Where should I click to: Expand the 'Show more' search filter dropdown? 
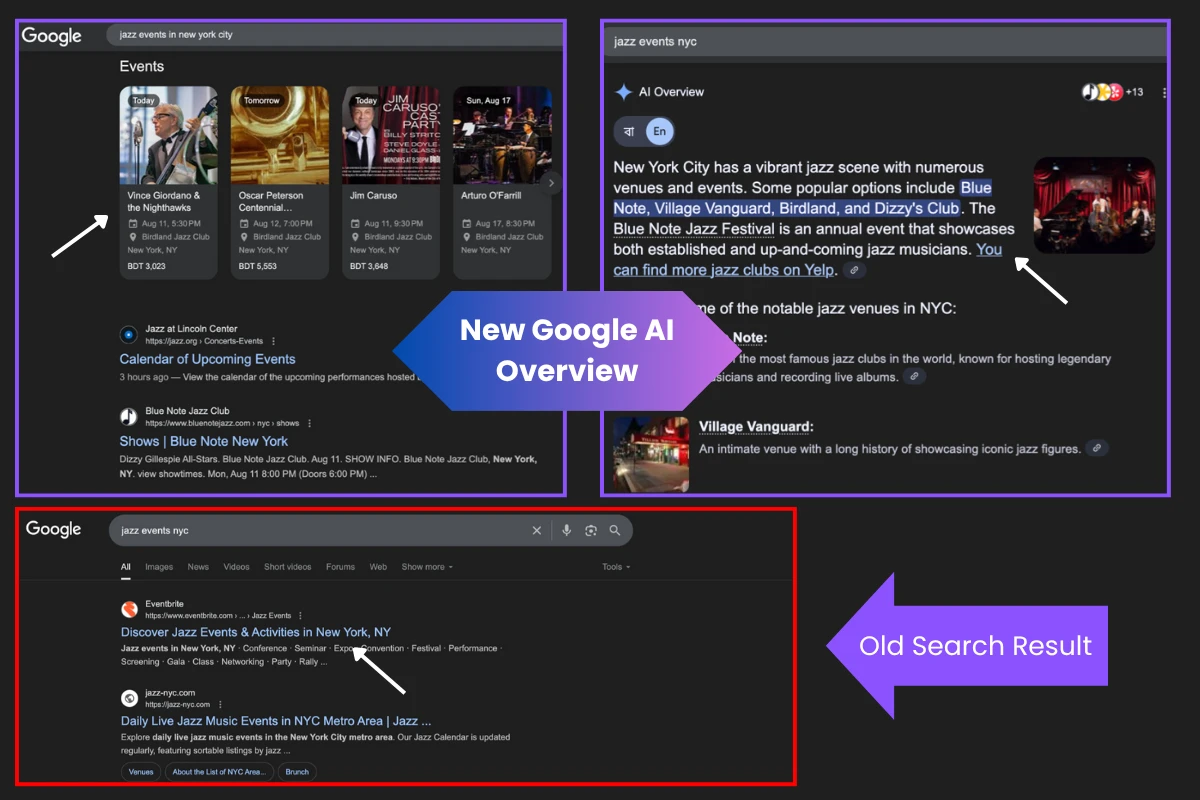pos(427,567)
